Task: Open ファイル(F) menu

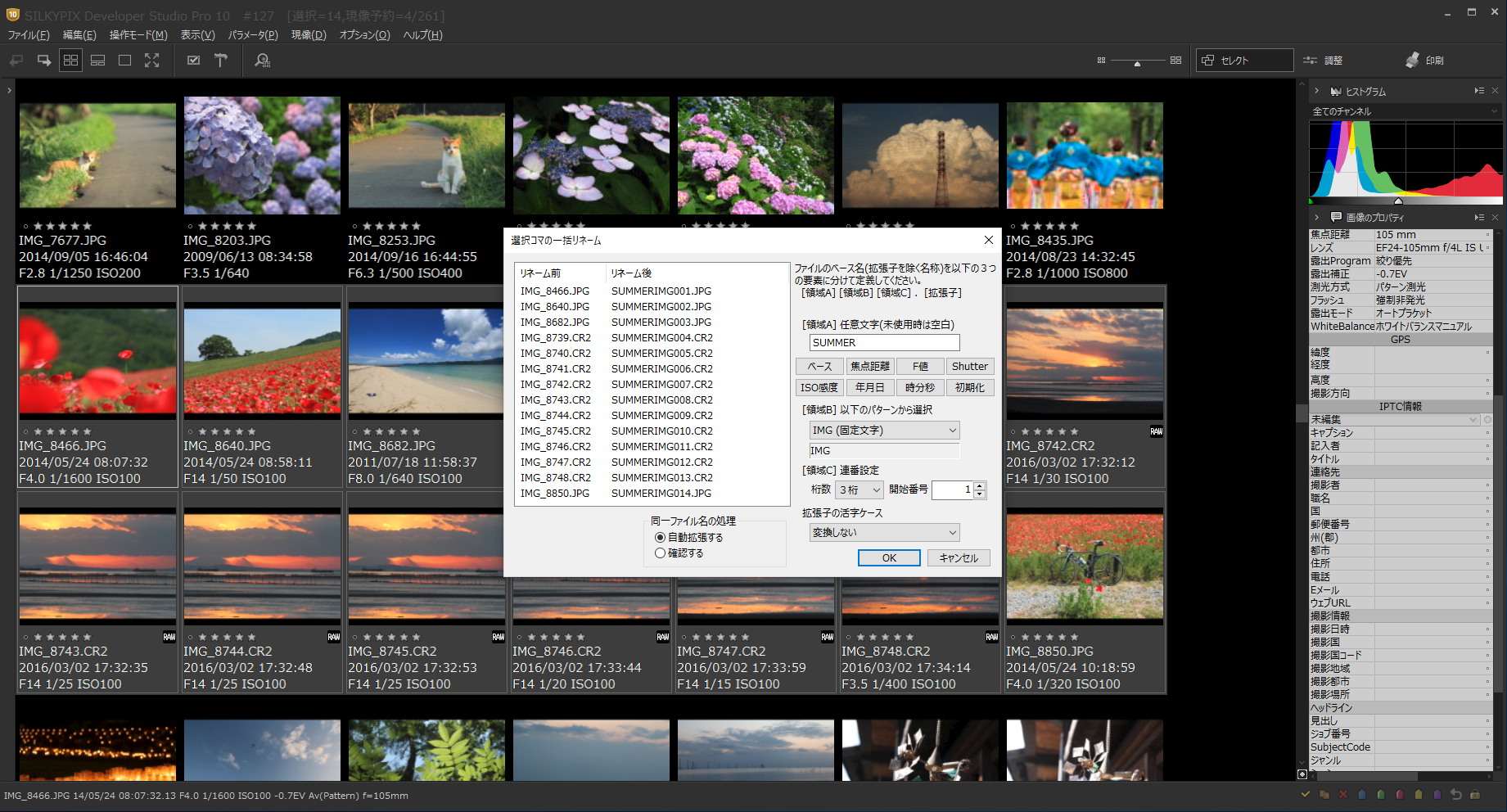Action: 29,35
